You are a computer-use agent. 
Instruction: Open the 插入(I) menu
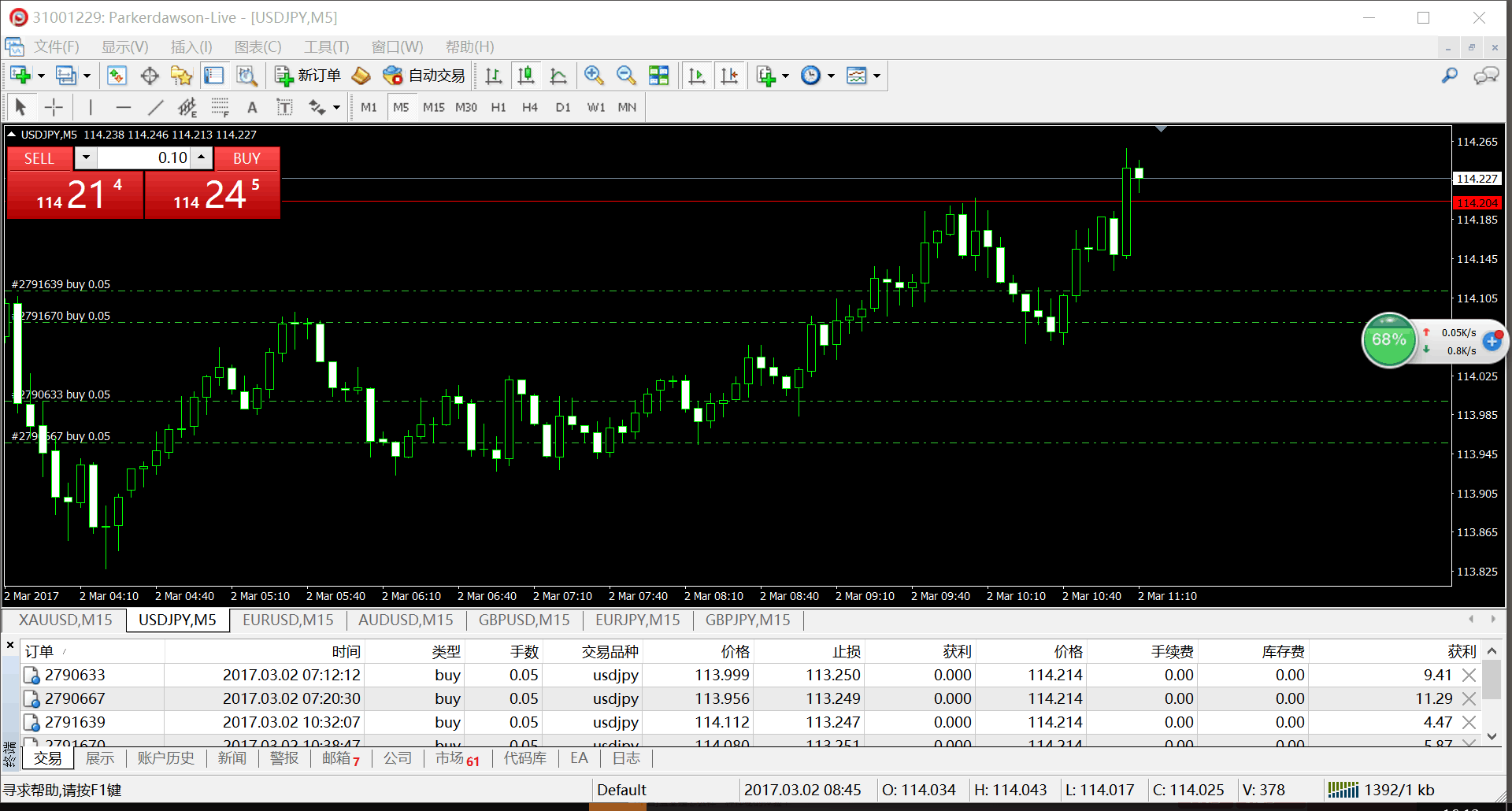(x=191, y=47)
